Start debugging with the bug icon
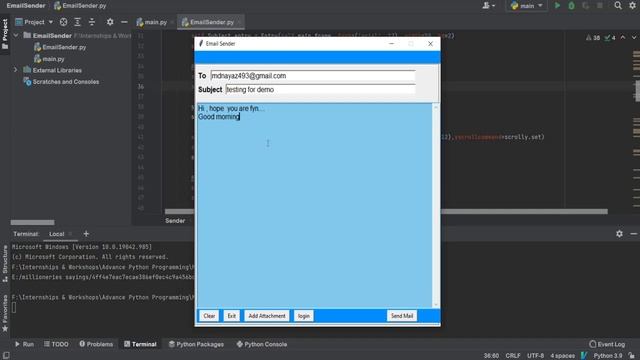The height and width of the screenshot is (360, 640). click(x=571, y=6)
